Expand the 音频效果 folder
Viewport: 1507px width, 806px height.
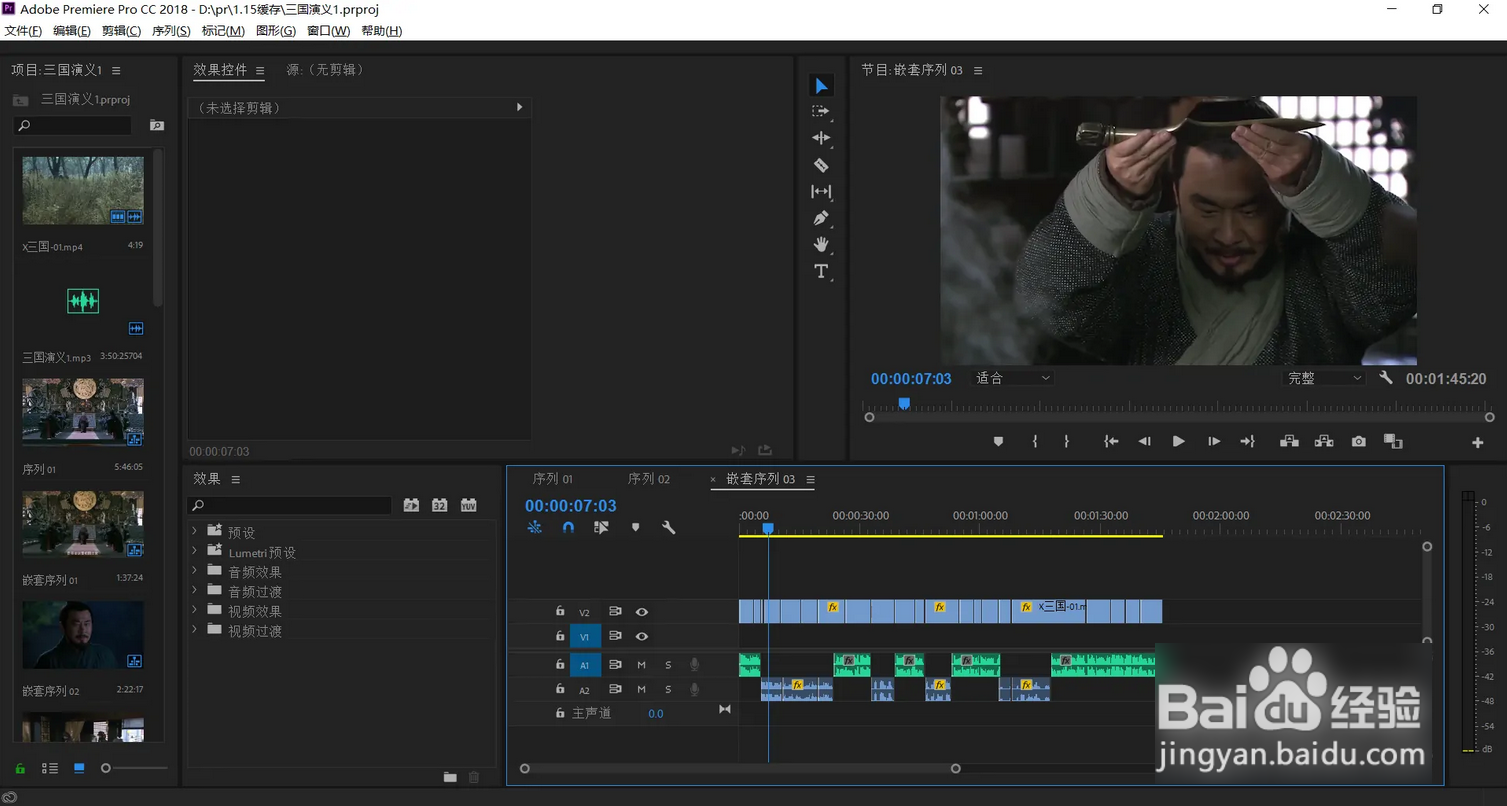point(195,571)
